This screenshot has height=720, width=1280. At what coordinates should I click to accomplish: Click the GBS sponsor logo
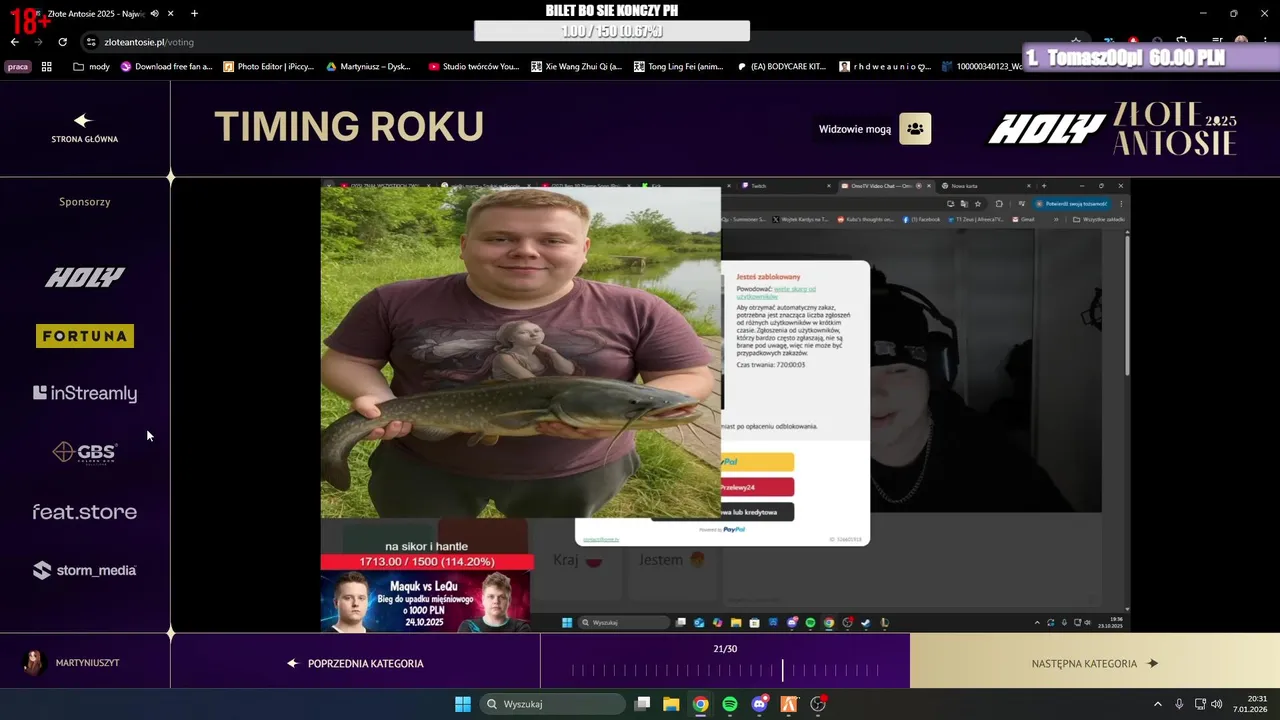85,452
